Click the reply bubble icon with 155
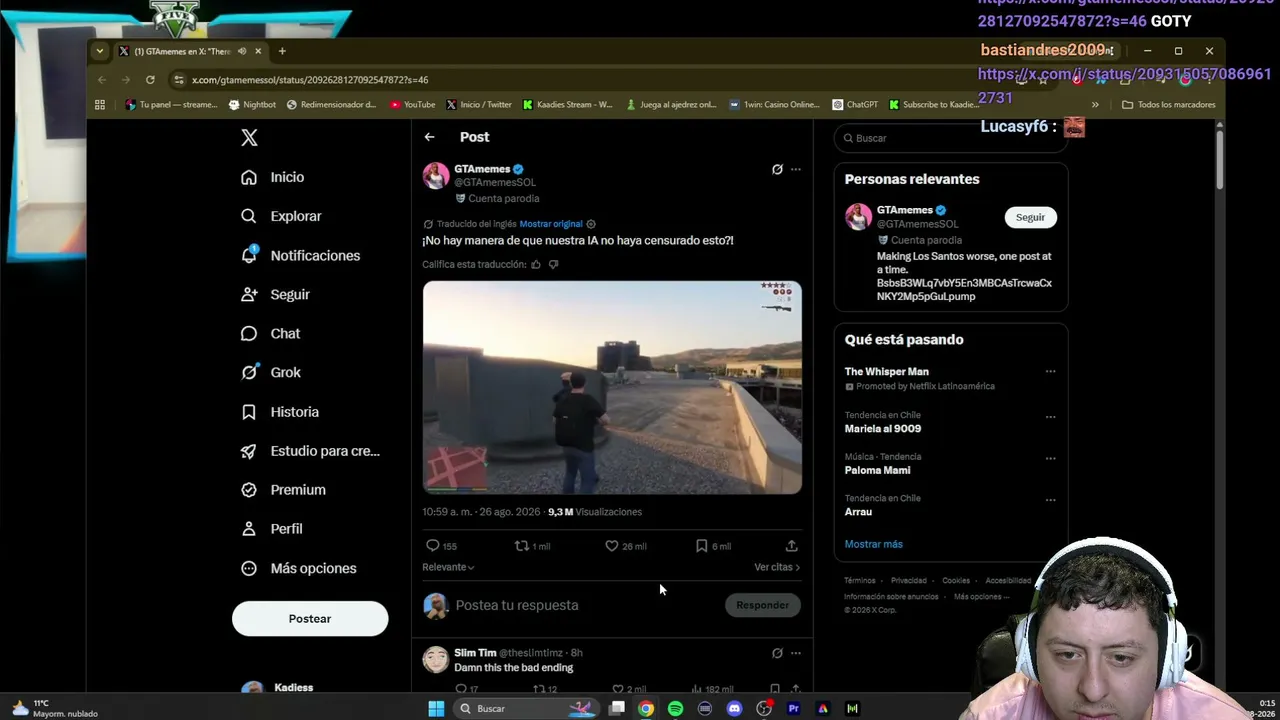 433,546
